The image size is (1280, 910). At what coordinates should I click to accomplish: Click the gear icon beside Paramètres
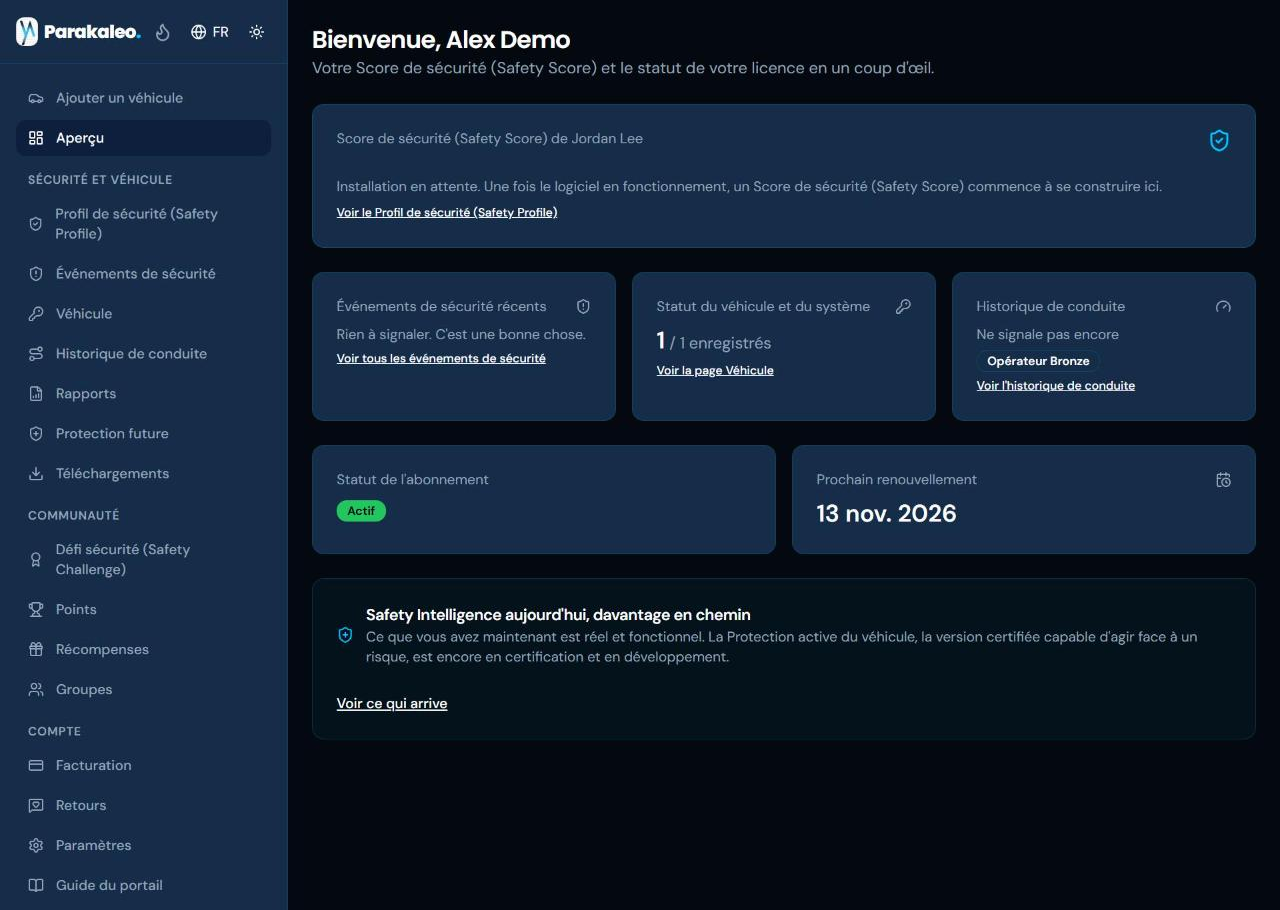(x=36, y=846)
